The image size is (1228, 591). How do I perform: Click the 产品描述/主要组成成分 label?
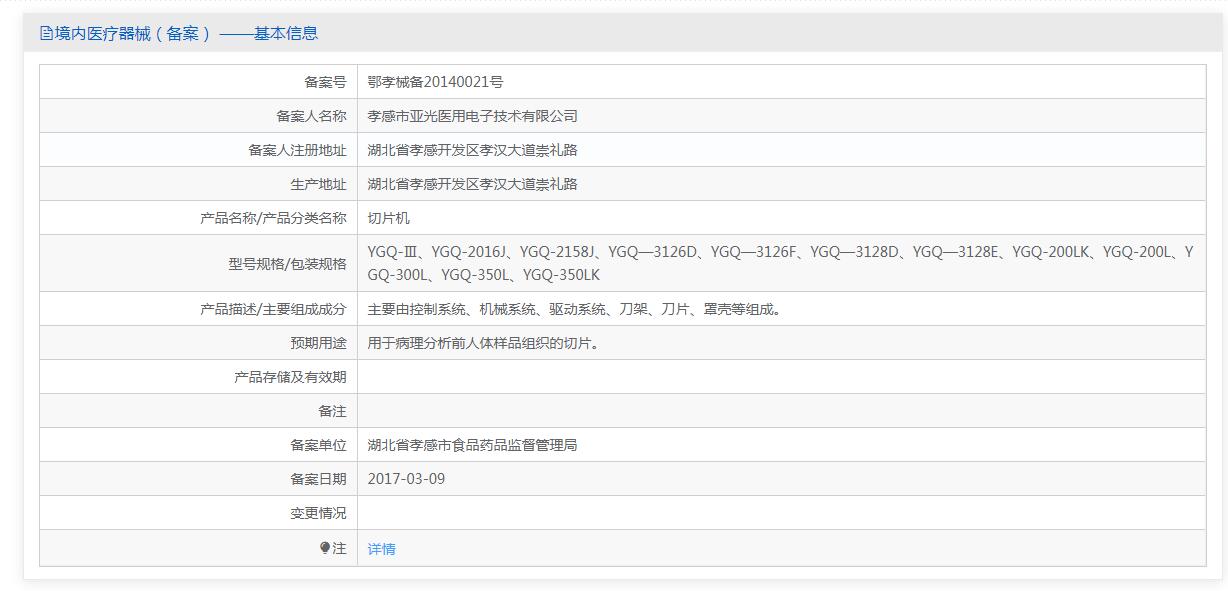coord(273,309)
